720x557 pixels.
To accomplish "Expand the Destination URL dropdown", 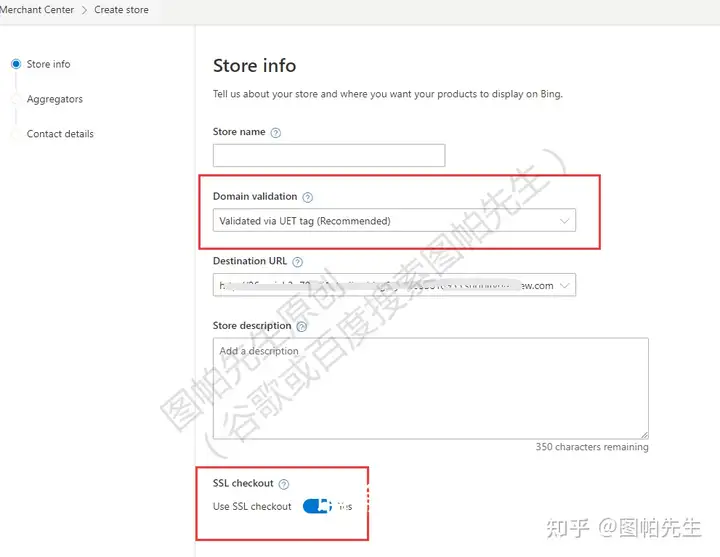I will (x=394, y=286).
